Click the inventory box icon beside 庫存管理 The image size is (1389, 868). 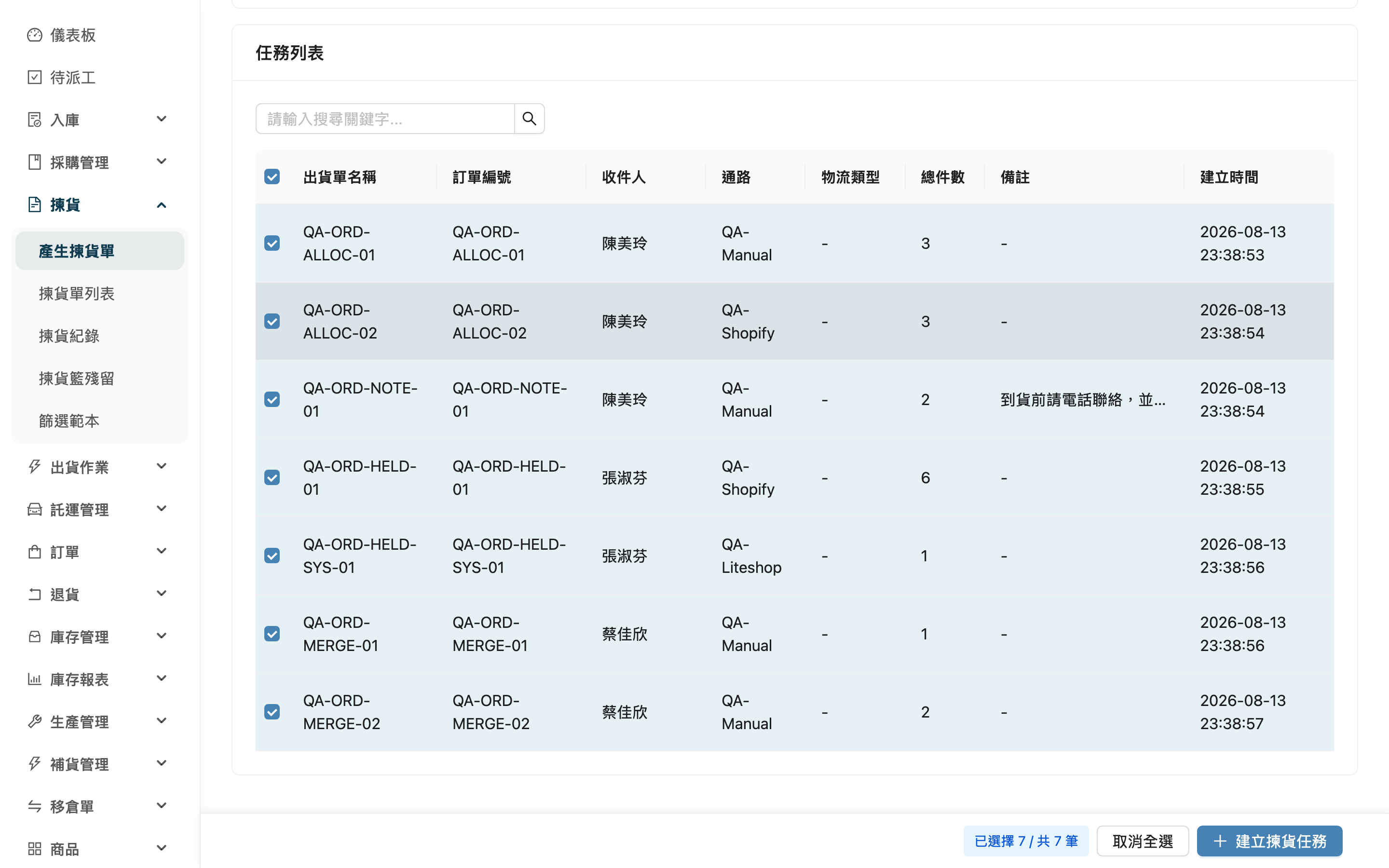pyautogui.click(x=34, y=637)
